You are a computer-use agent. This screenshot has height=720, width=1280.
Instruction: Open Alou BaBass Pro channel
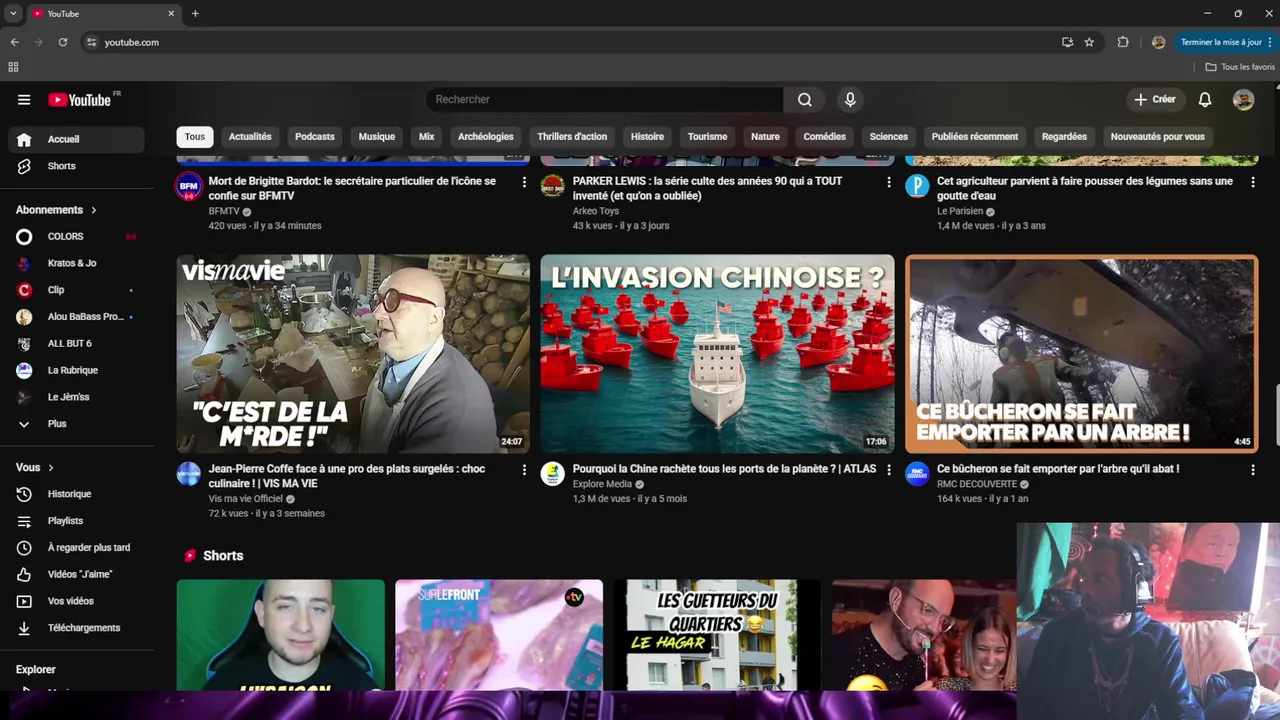pyautogui.click(x=76, y=317)
